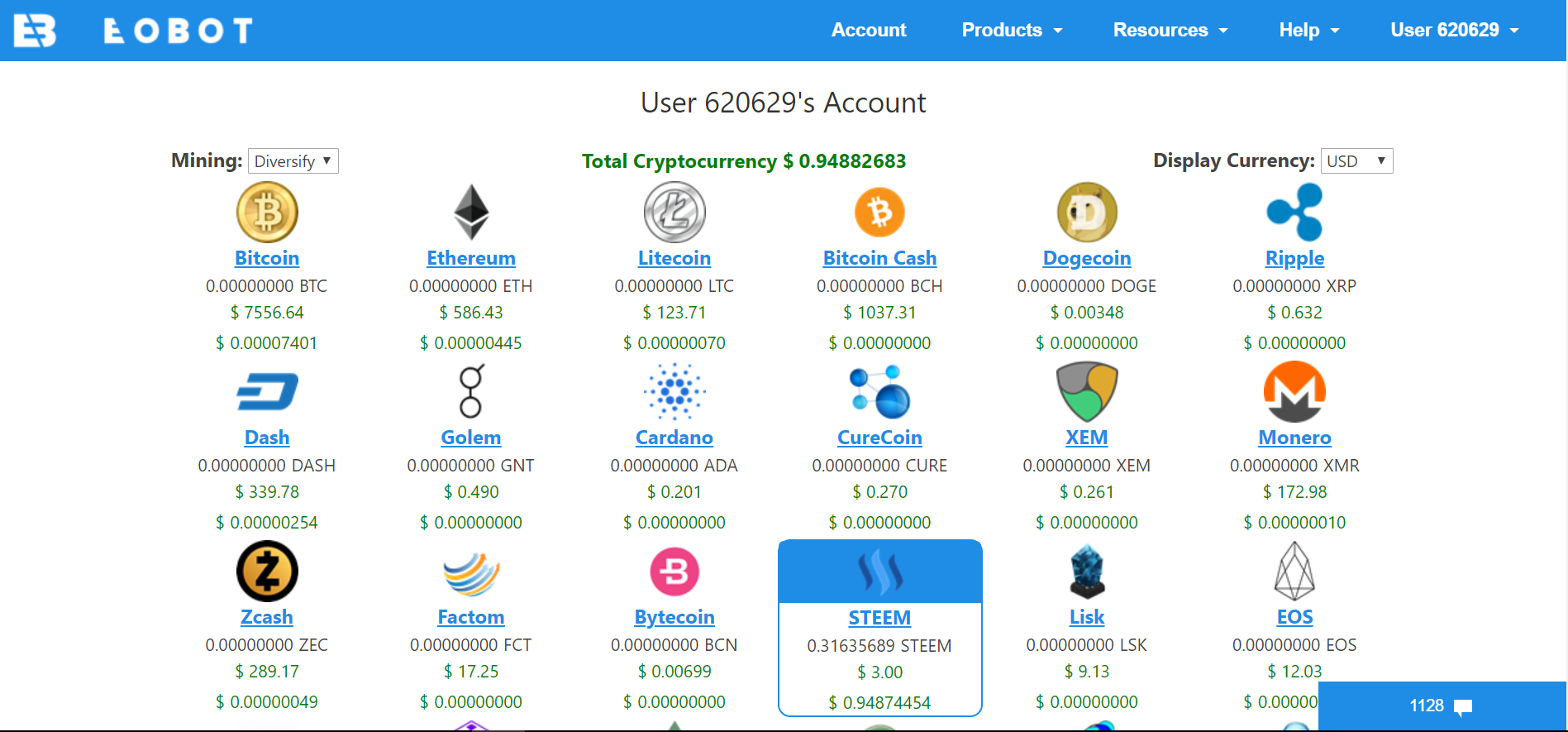Click the Zcash coin icon

pyautogui.click(x=267, y=571)
